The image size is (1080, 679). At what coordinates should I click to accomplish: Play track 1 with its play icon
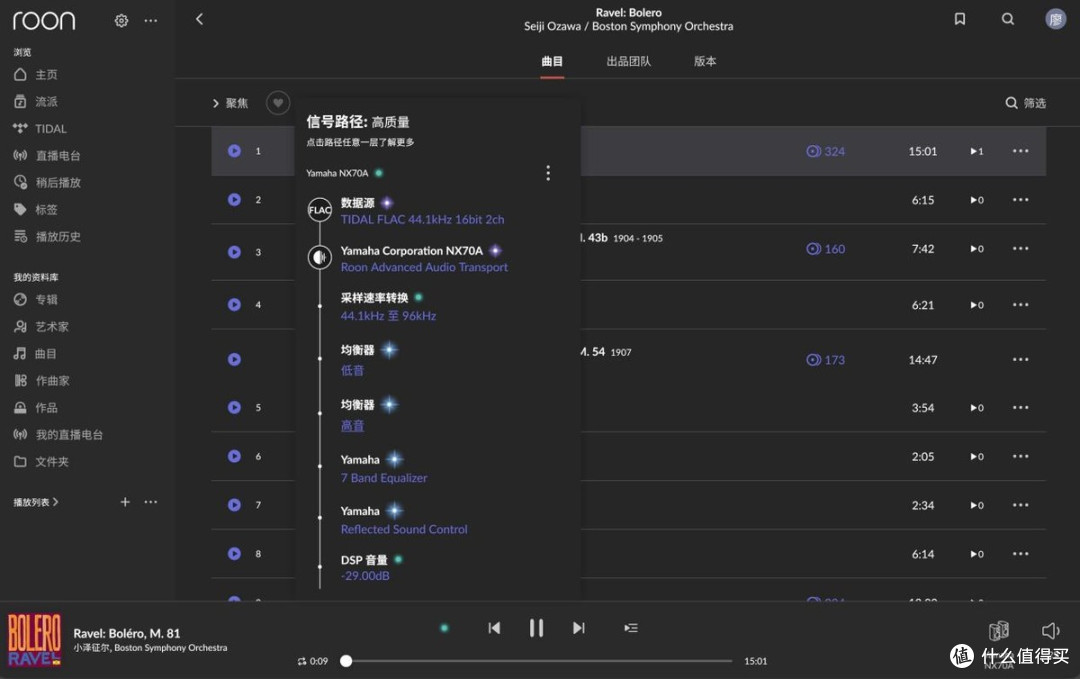(234, 151)
